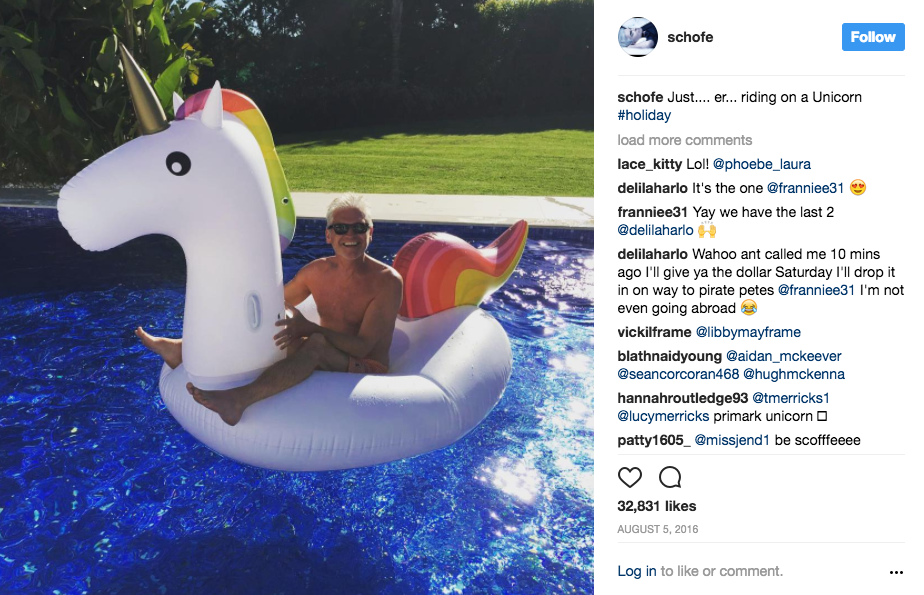Open the @phoebe_laura mention
Screen dimensions: 924x595
[762, 164]
